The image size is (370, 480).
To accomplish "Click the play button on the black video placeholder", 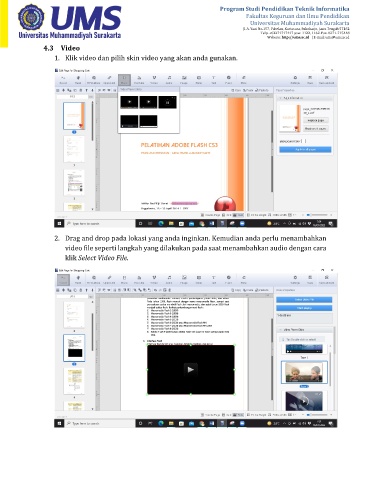I will click(x=190, y=369).
